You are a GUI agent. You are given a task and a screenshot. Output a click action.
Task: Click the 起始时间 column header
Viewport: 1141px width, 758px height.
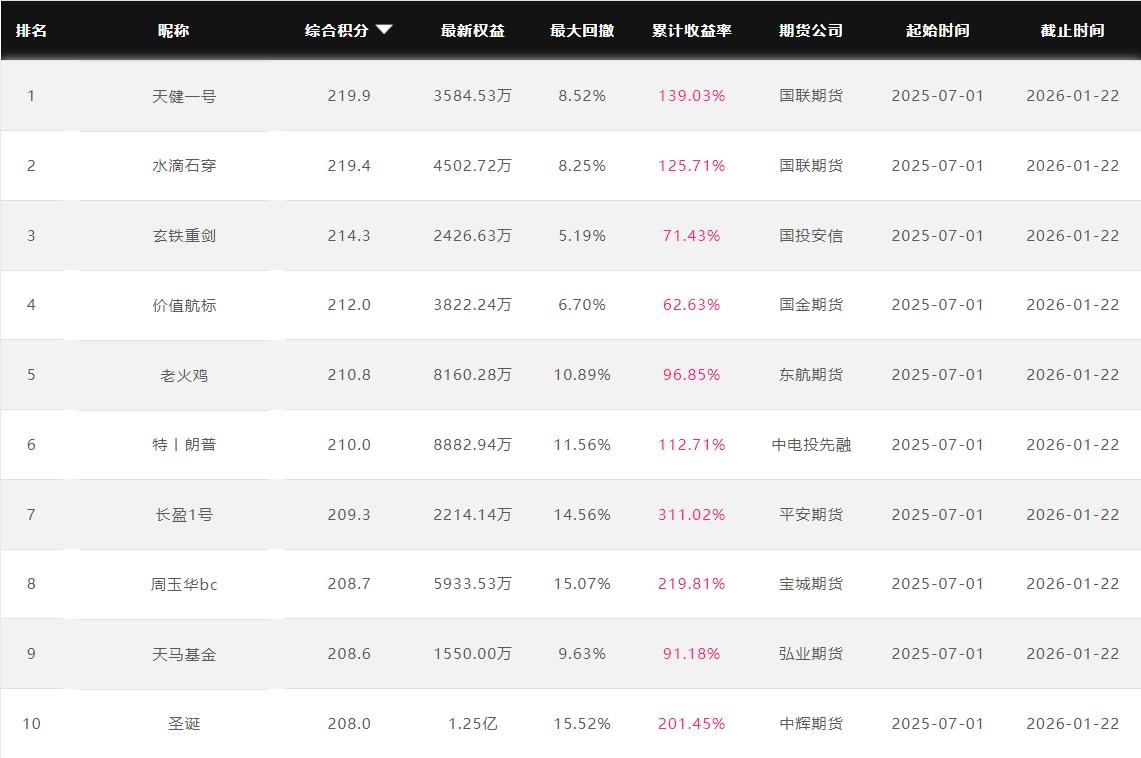tap(937, 30)
